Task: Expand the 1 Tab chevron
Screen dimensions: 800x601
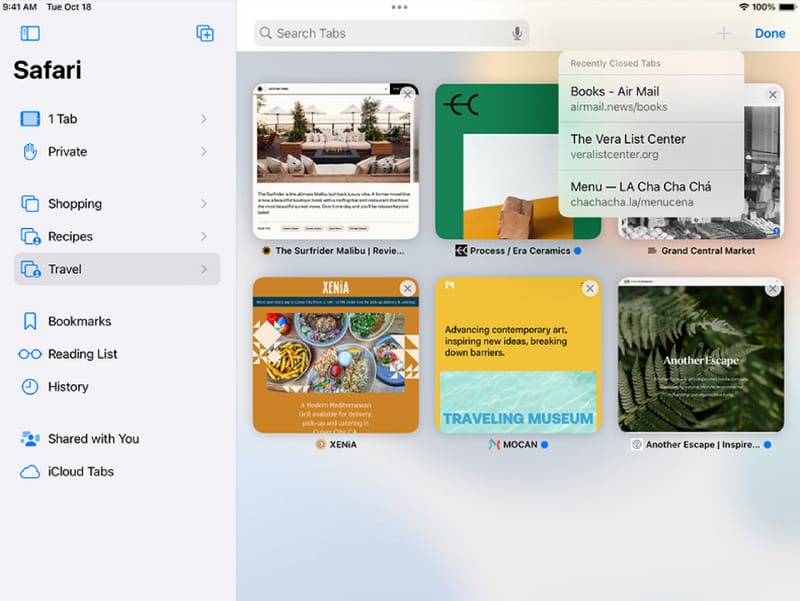Action: pos(204,119)
